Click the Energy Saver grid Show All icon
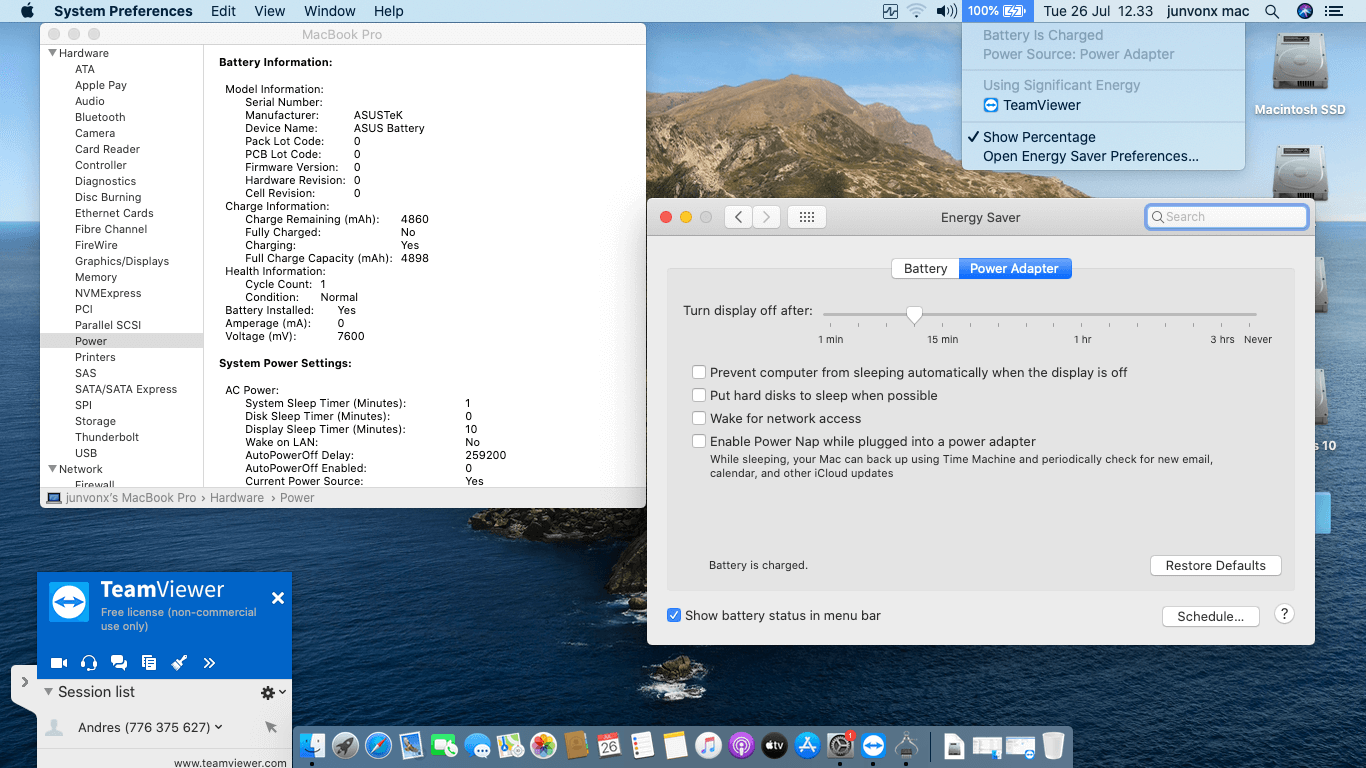The height and width of the screenshot is (768, 1366). [806, 217]
